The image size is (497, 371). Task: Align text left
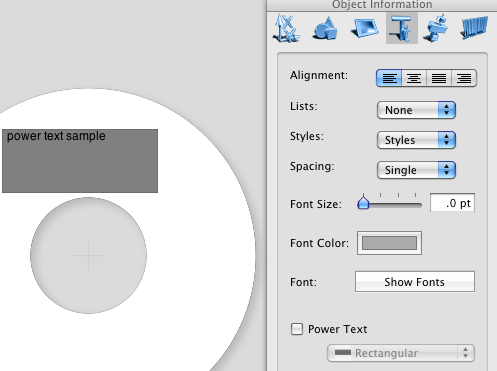click(x=389, y=78)
